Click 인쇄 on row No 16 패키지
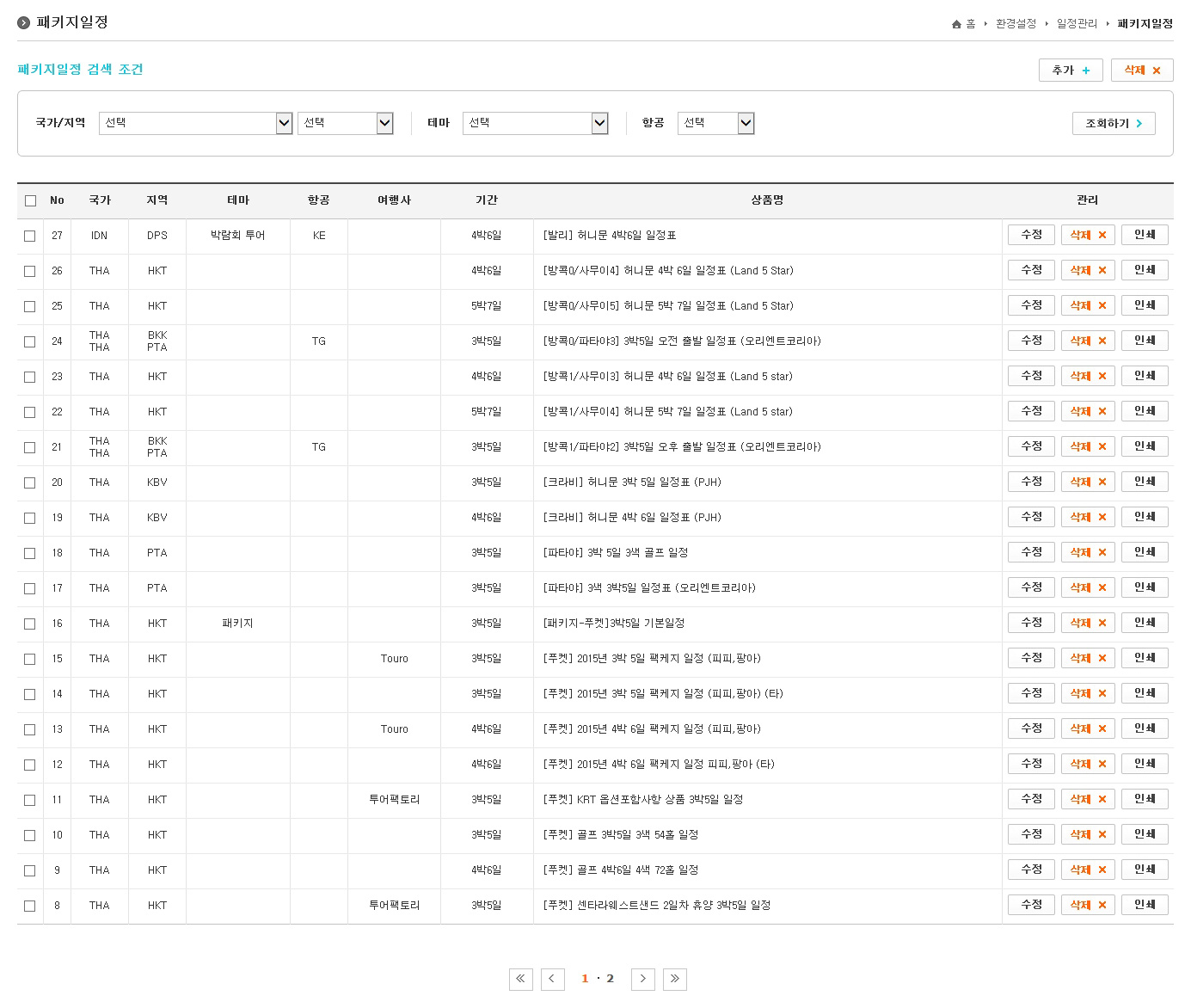This screenshot has height=1008, width=1191. [1145, 622]
